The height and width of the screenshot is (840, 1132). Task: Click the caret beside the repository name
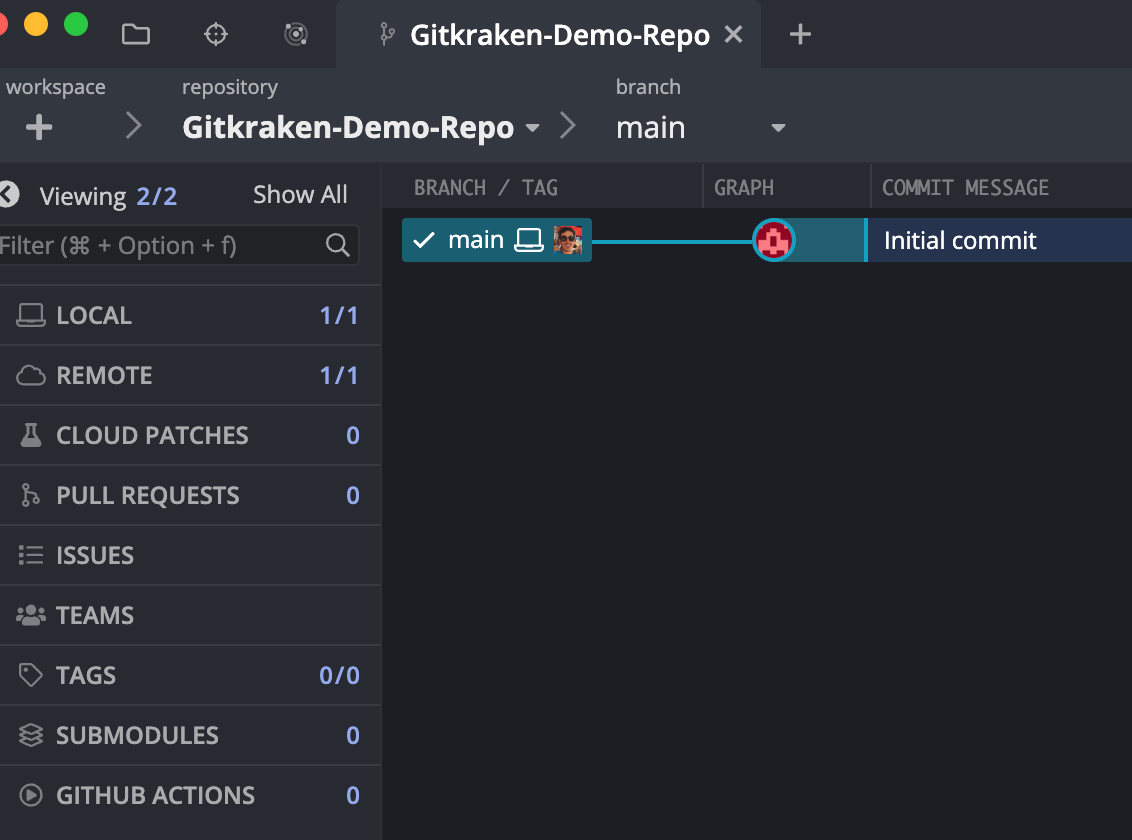533,128
